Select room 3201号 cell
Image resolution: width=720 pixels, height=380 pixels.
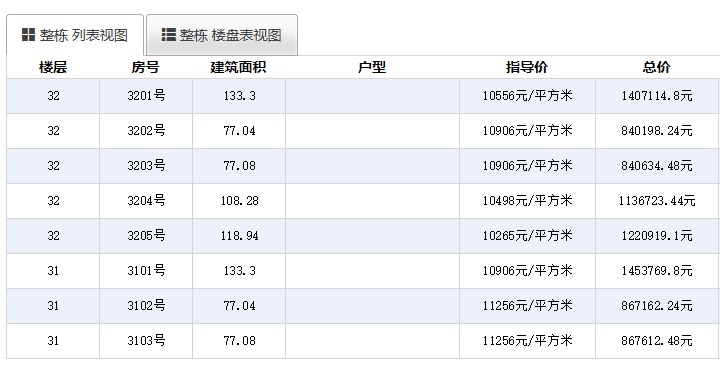146,96
